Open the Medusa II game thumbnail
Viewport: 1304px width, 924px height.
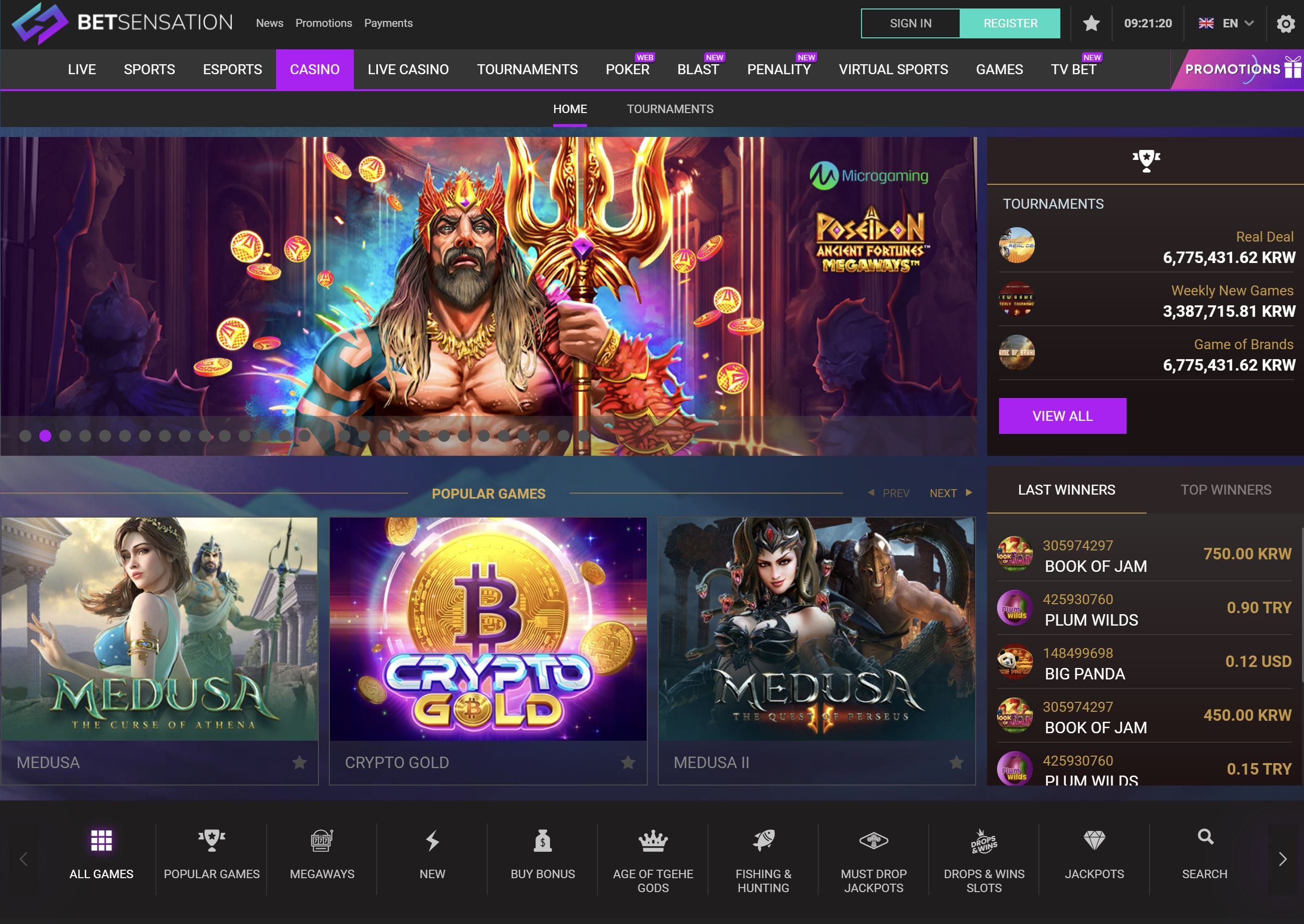pyautogui.click(x=816, y=629)
